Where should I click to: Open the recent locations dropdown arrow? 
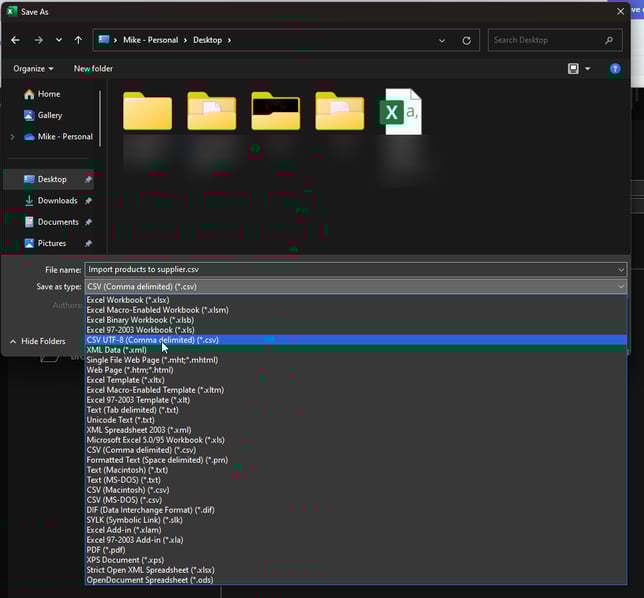click(x=59, y=40)
